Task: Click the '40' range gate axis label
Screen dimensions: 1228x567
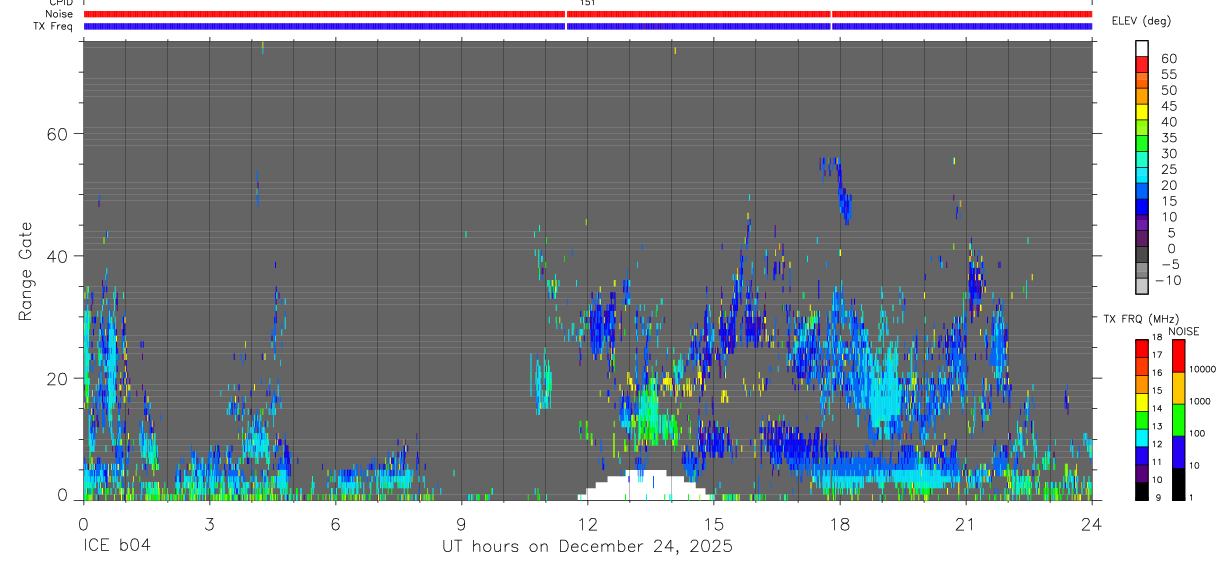Action: tap(59, 256)
